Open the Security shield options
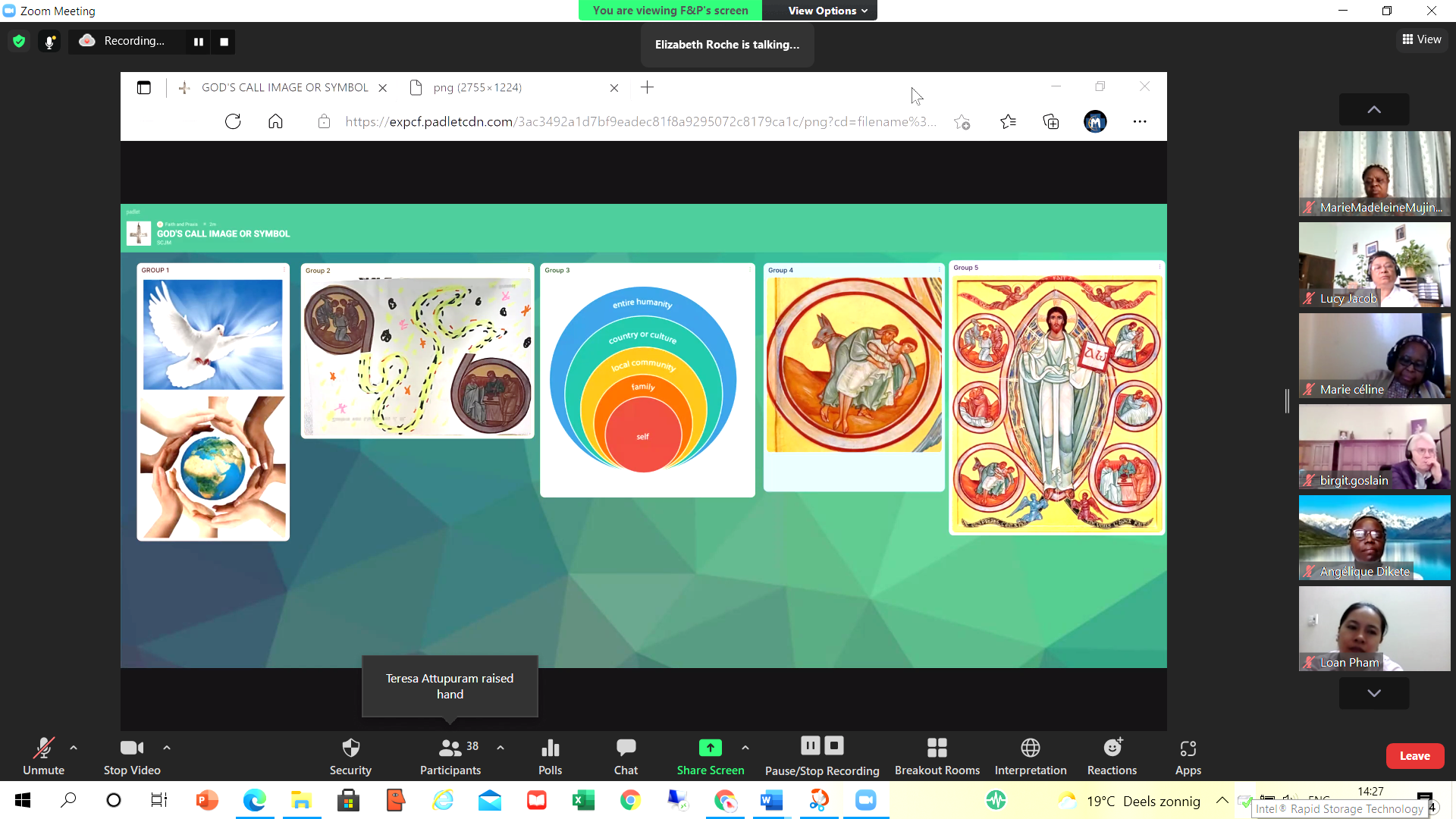The width and height of the screenshot is (1456, 819). 350,756
